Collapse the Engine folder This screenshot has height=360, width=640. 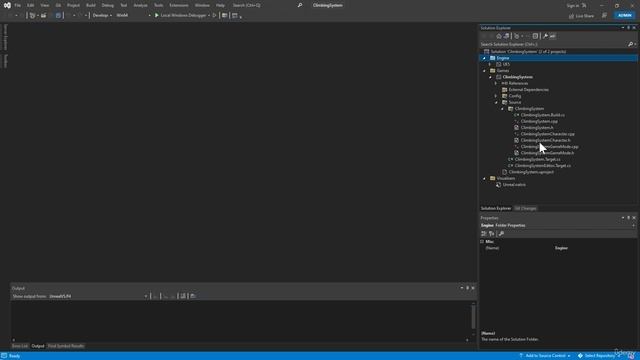coord(484,58)
